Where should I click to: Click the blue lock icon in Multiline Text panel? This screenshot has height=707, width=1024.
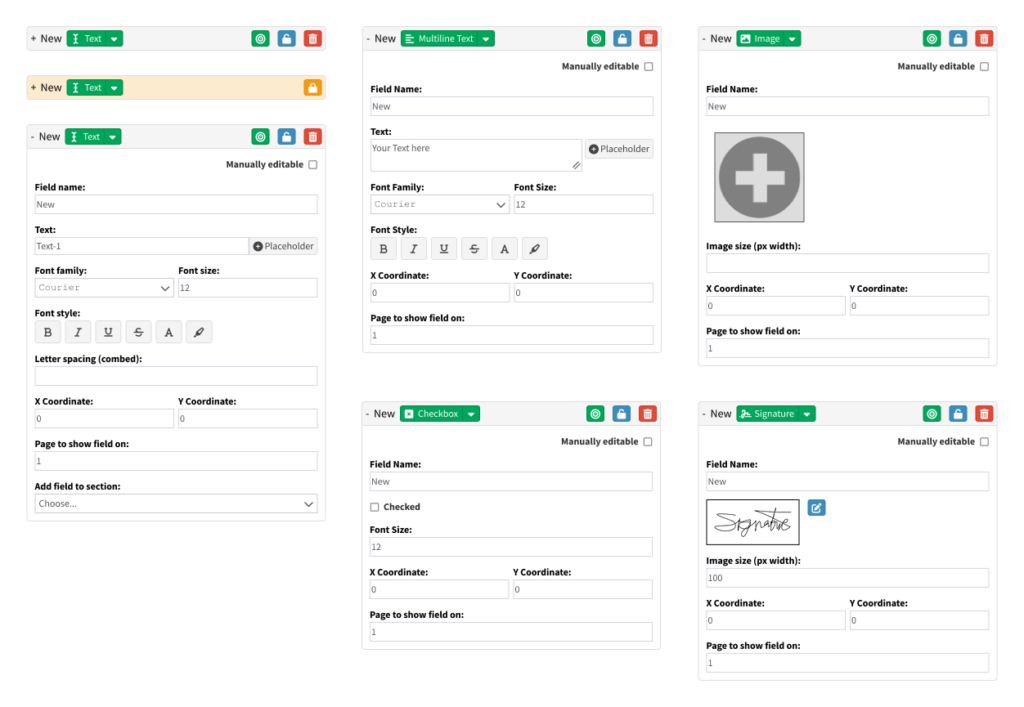tap(622, 39)
